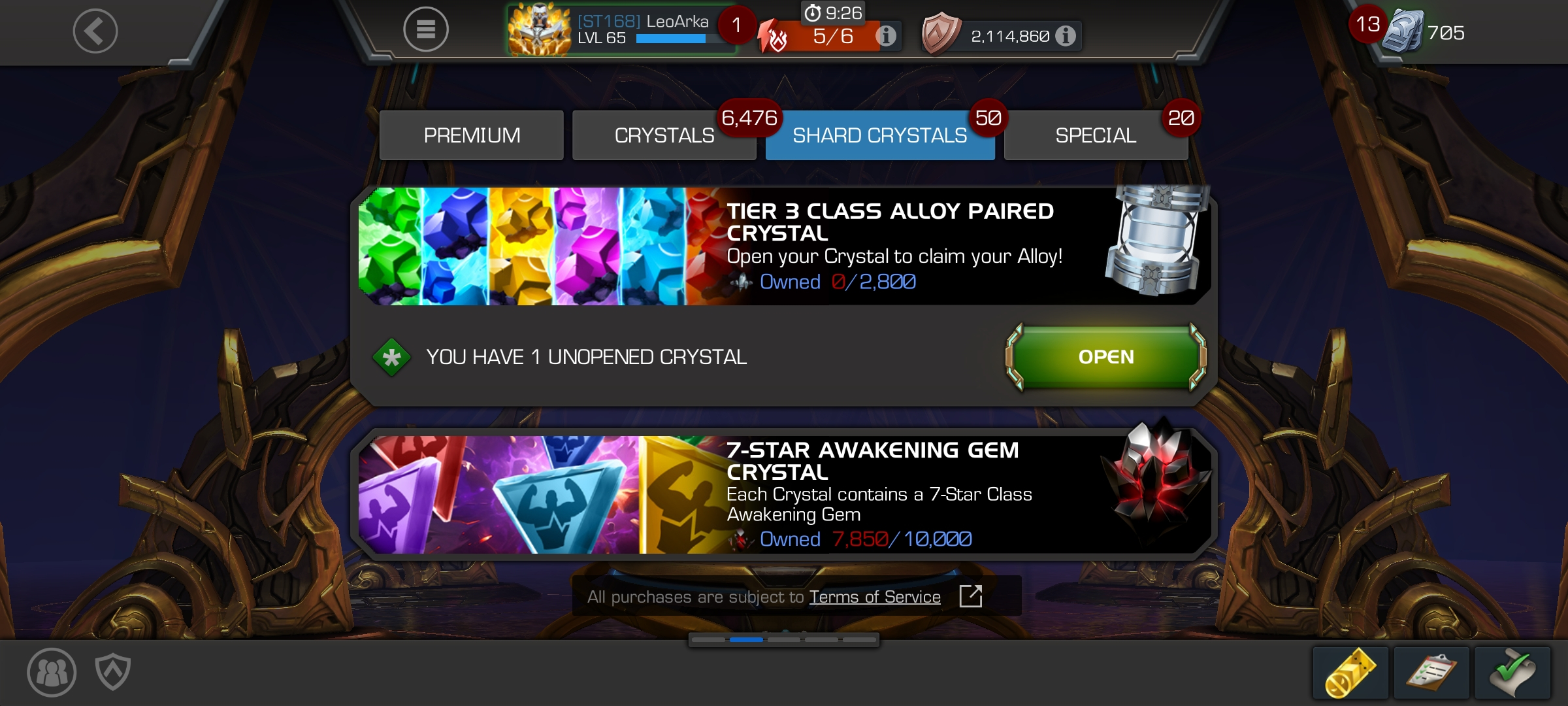Follow the Terms of Service link
This screenshot has height=706, width=1568.
pyautogui.click(x=875, y=597)
